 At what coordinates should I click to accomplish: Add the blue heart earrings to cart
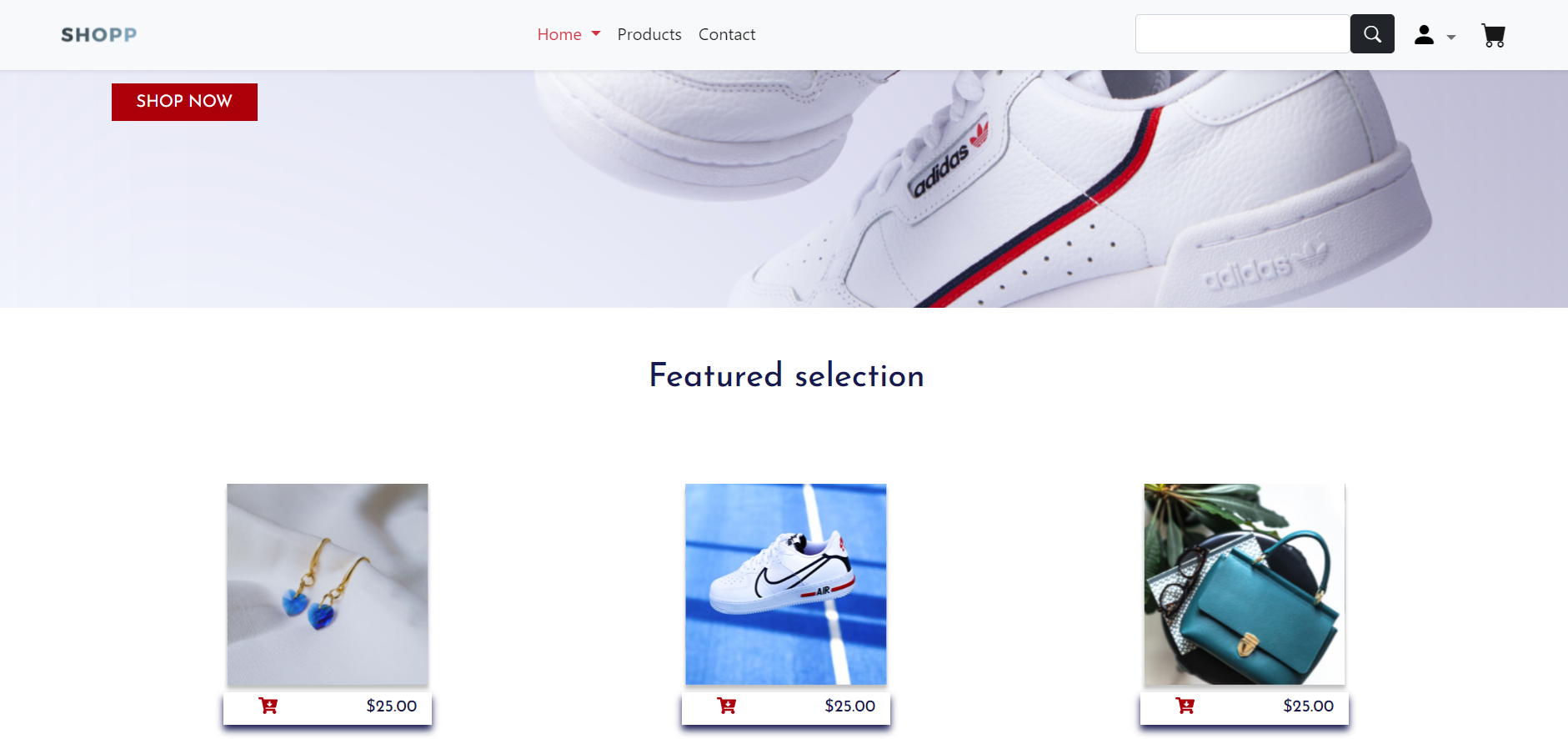click(268, 706)
